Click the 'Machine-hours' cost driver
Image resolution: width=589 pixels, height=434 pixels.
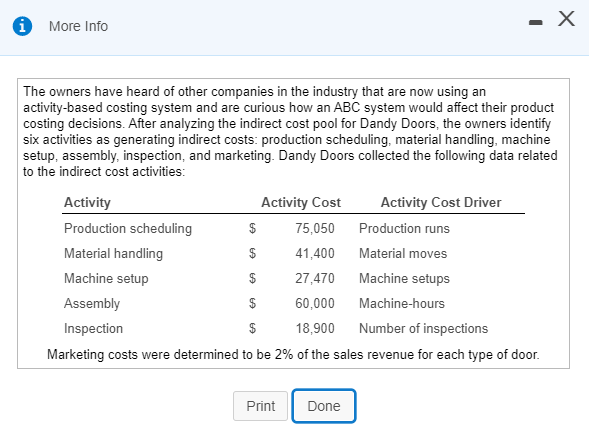coord(402,303)
